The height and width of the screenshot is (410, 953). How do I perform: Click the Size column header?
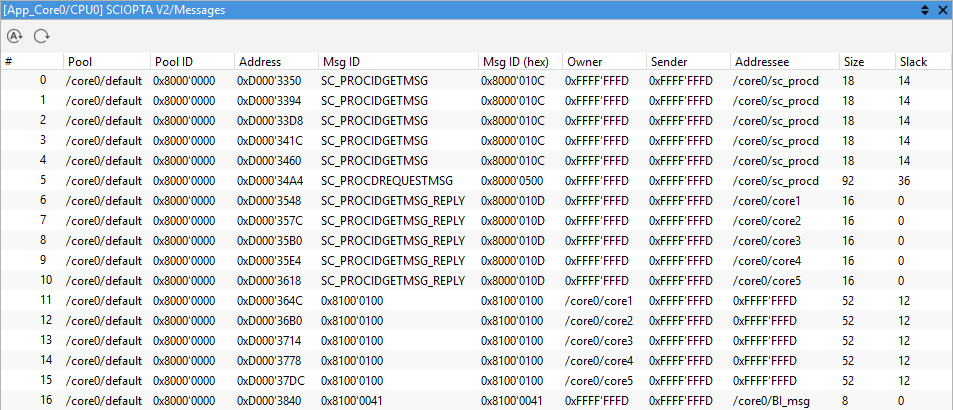(854, 62)
